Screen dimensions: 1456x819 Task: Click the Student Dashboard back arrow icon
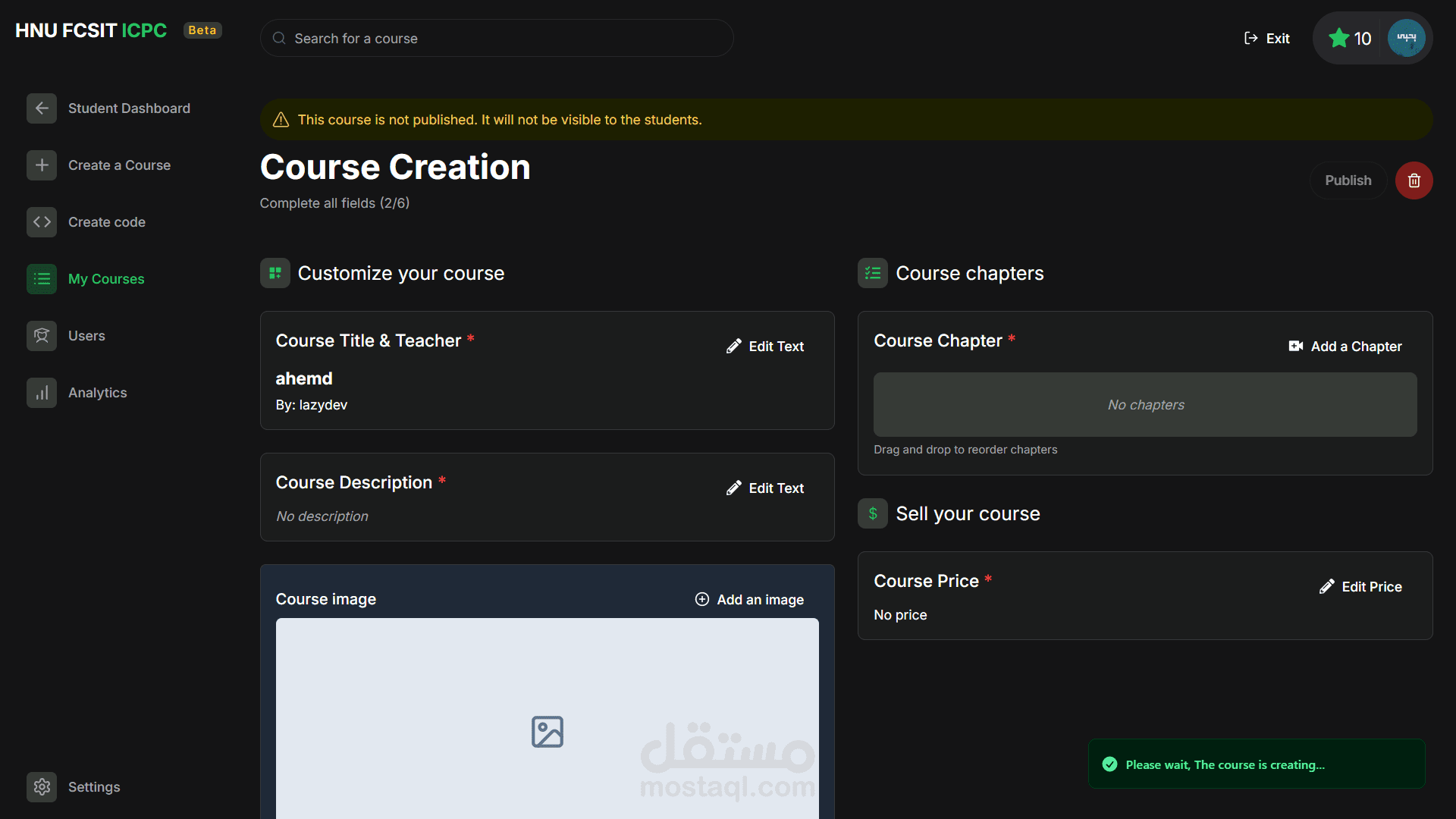point(42,108)
